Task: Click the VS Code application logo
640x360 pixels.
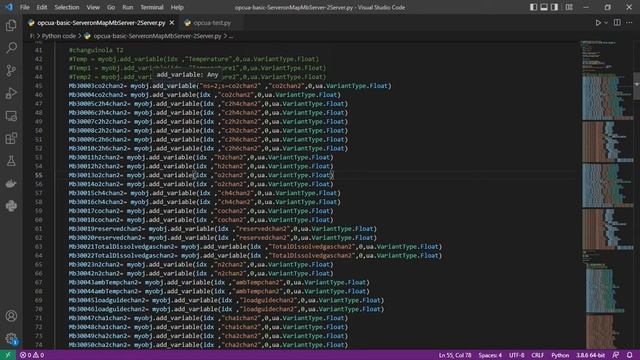Action: click(x=9, y=7)
